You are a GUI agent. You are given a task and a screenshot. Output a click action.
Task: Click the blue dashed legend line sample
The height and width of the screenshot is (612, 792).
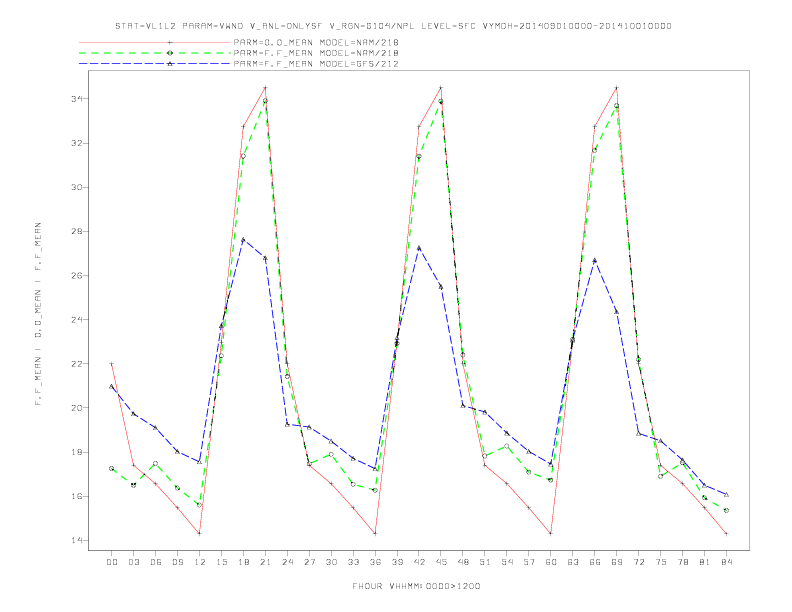(x=155, y=64)
